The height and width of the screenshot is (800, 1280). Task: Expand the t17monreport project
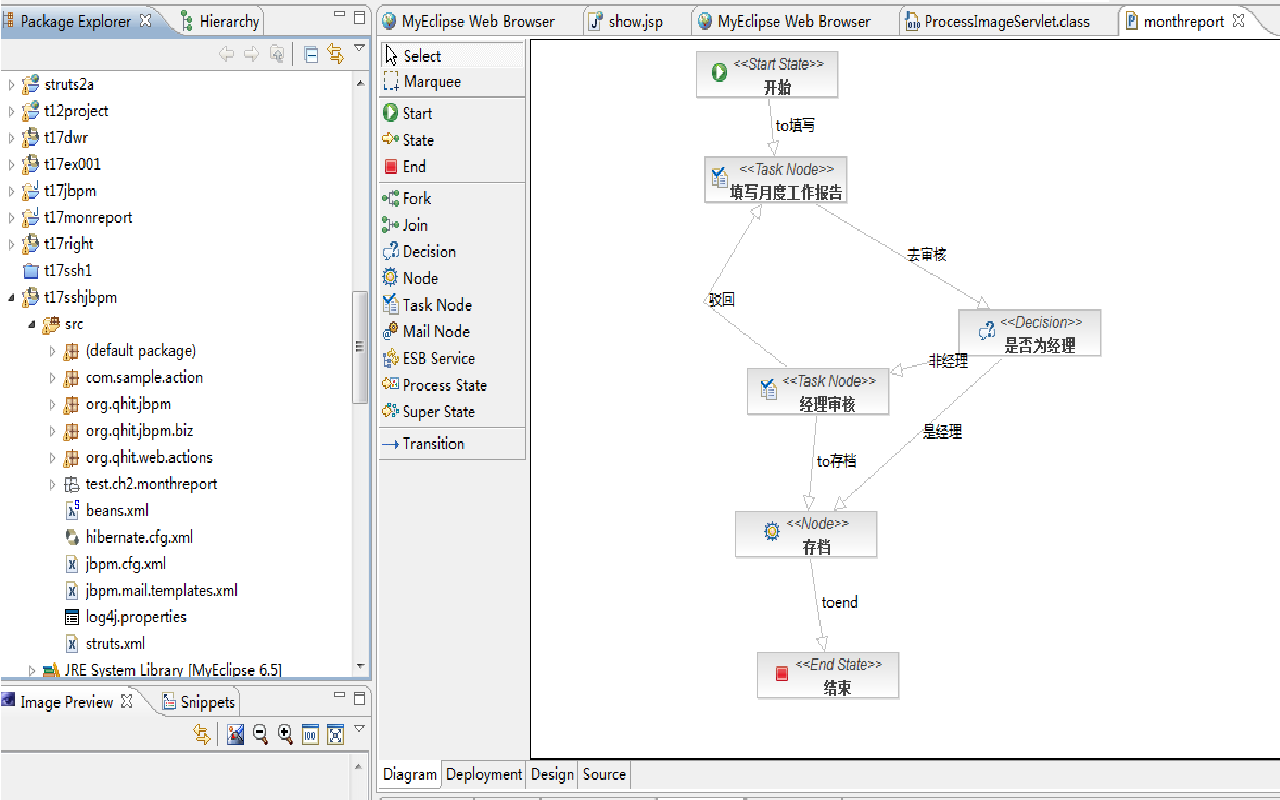pos(12,218)
